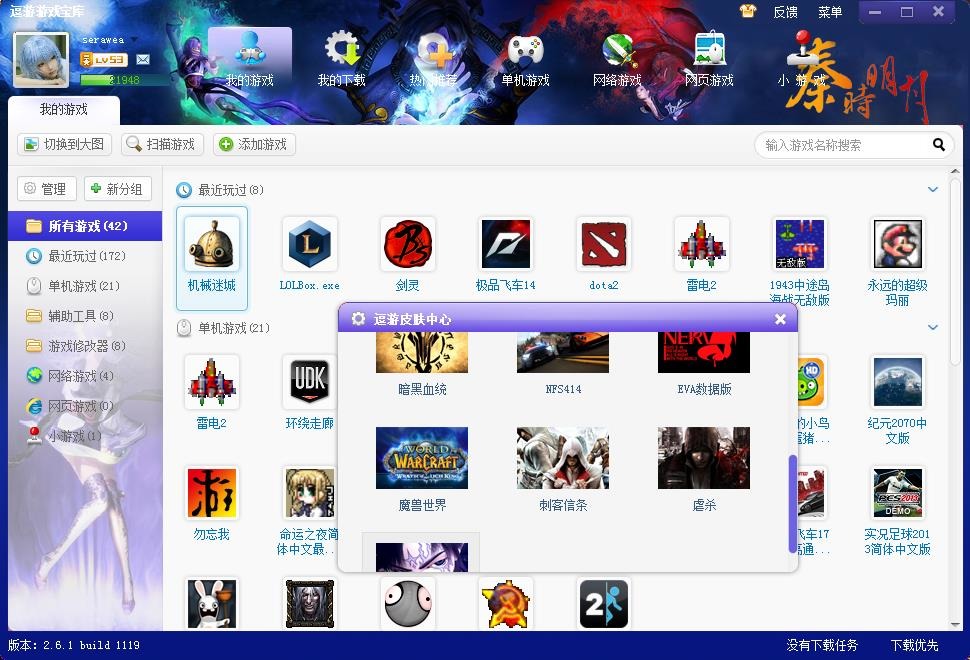Viewport: 970px width, 660px height.
Task: Open the mail envelope icon by username
Action: 143,59
